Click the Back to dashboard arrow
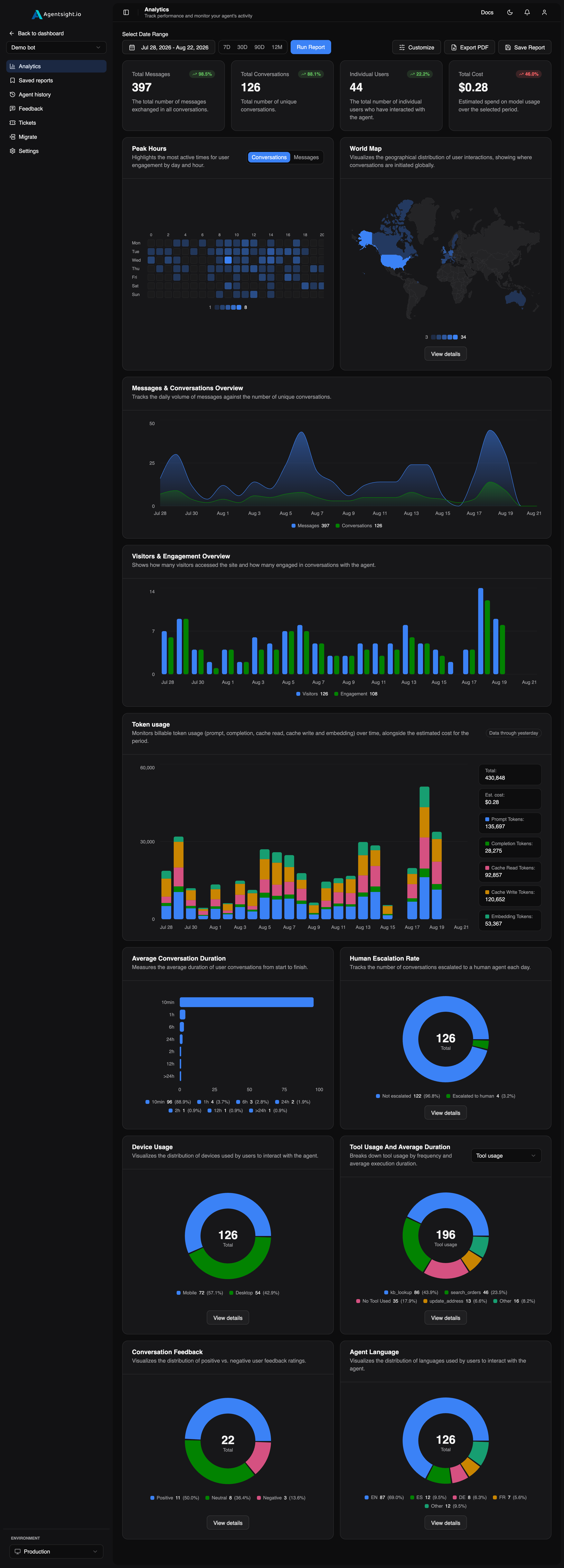 click(12, 34)
